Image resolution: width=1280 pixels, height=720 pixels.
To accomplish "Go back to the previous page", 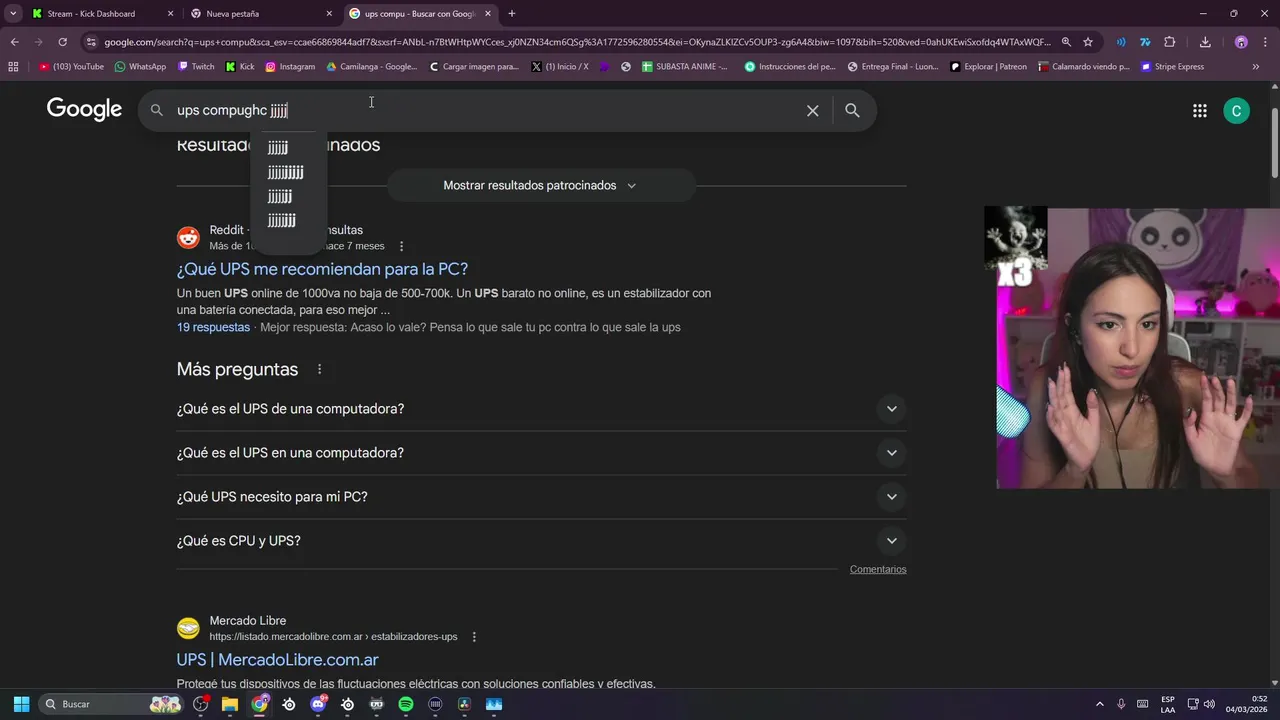I will point(14,42).
